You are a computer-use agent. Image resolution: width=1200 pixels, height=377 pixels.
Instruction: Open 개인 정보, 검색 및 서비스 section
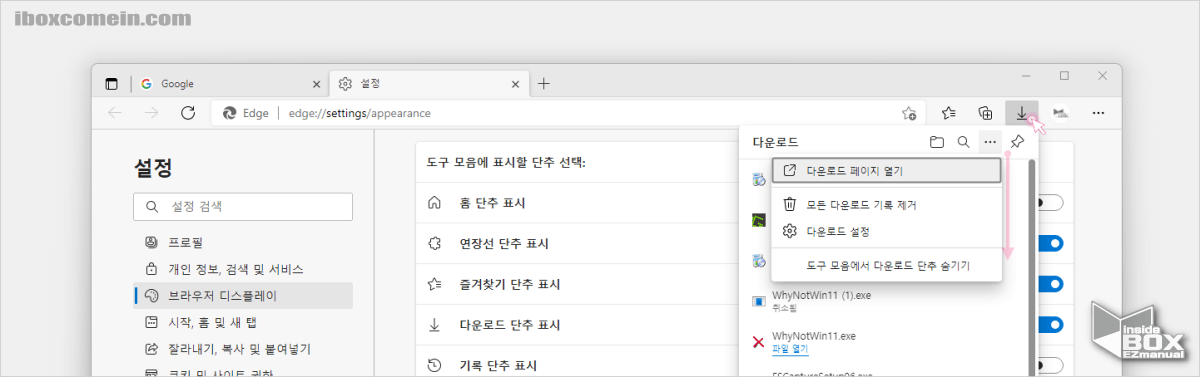click(243, 269)
